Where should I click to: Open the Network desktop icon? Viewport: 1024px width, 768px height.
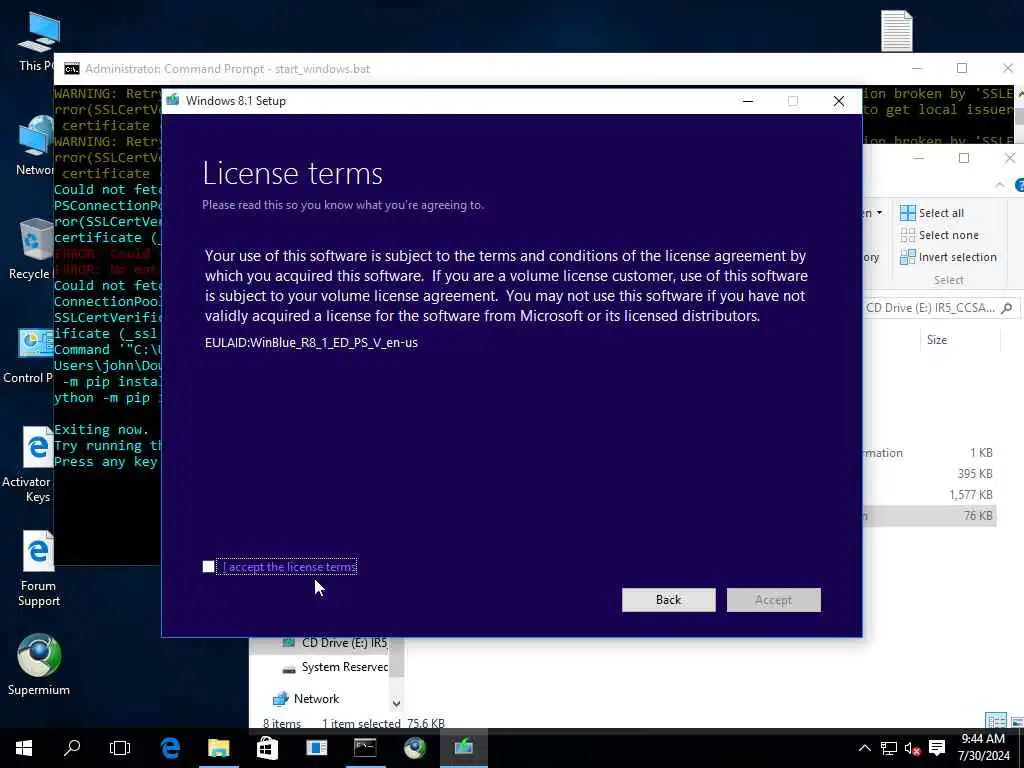[x=35, y=146]
